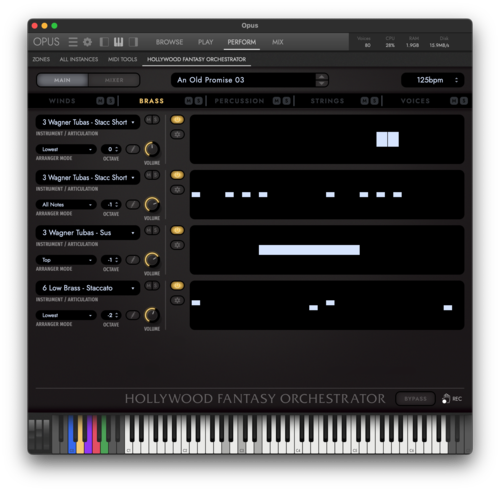Solo the Voices section with S button
The image size is (500, 491).
click(x=464, y=101)
